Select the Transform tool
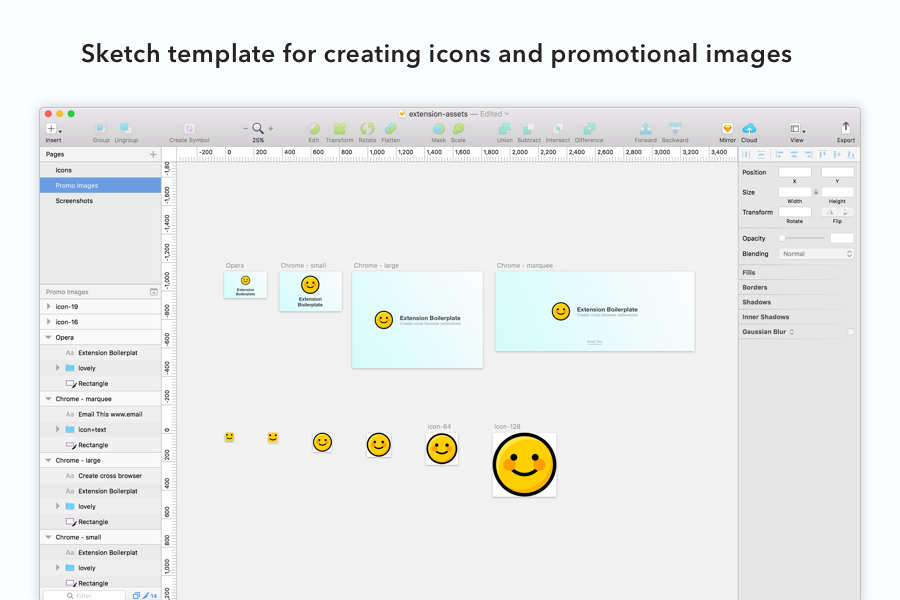Image resolution: width=900 pixels, height=600 pixels. pyautogui.click(x=340, y=129)
